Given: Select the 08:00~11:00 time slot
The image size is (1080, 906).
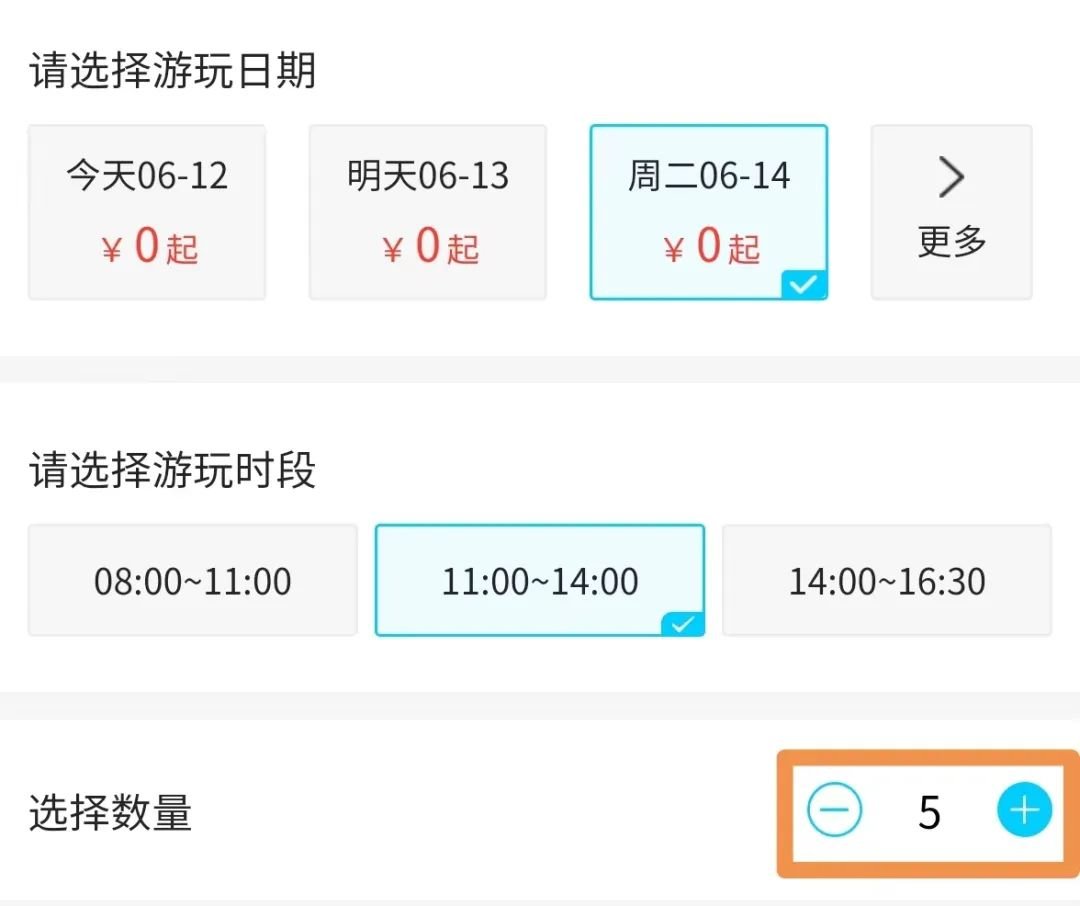Looking at the screenshot, I should pyautogui.click(x=192, y=581).
